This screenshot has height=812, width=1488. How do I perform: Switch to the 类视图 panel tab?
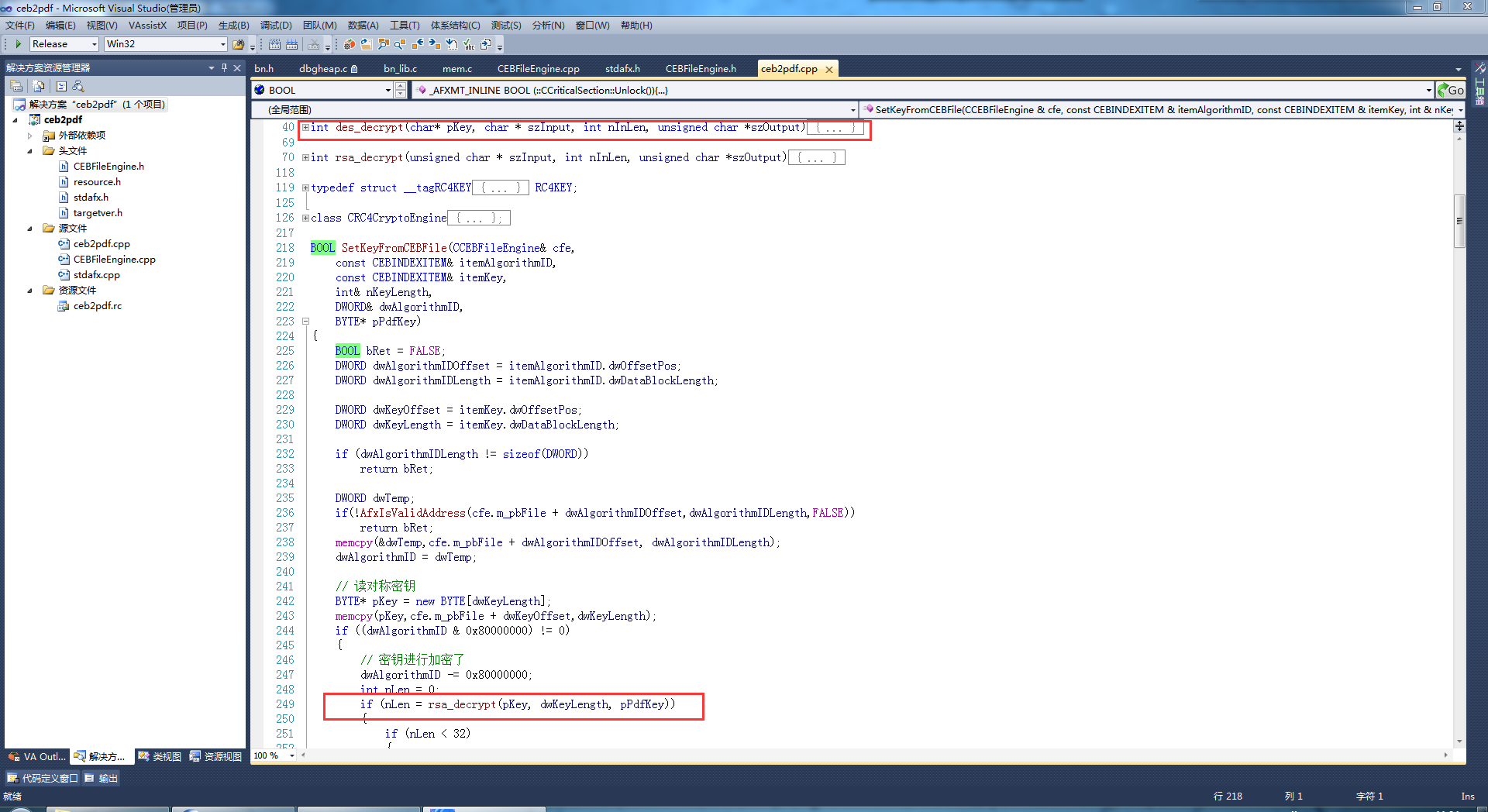160,756
